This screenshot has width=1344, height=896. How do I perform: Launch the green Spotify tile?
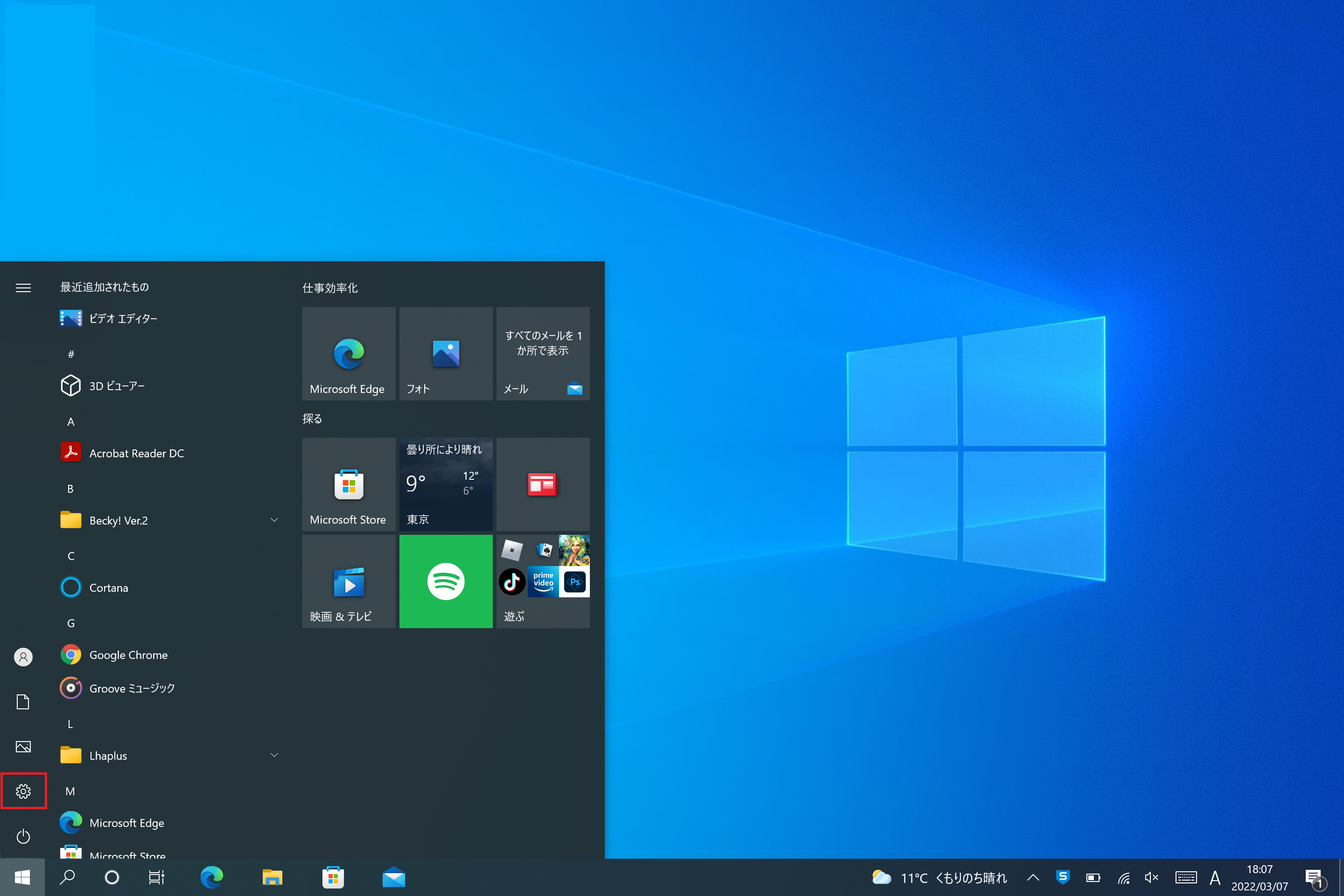(446, 582)
